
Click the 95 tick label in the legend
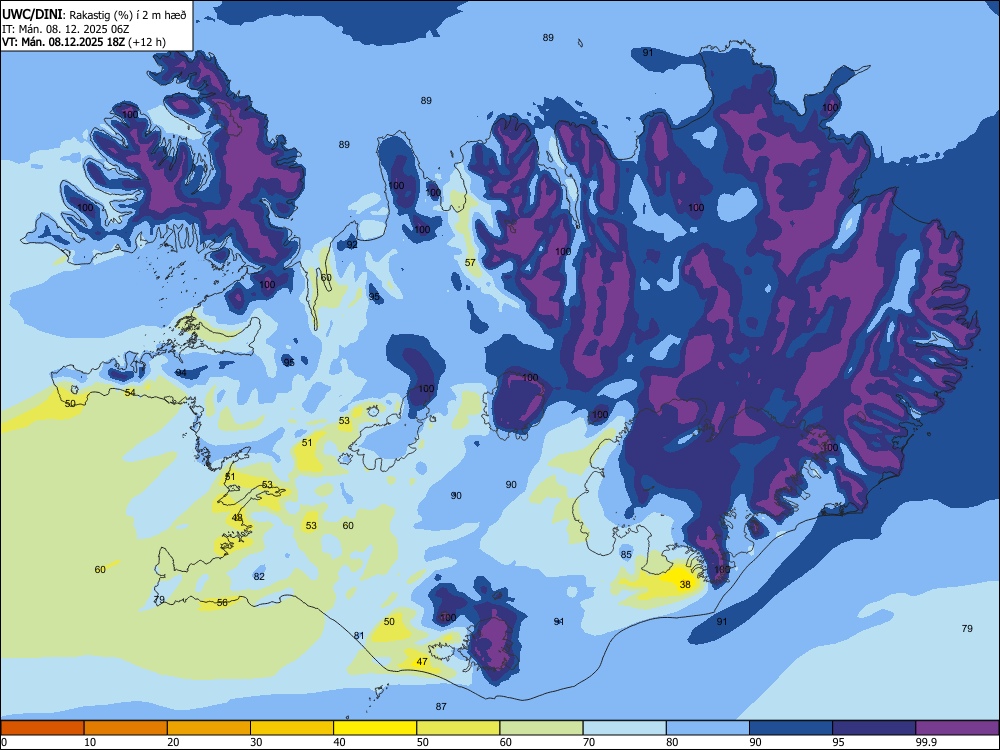[x=839, y=742]
